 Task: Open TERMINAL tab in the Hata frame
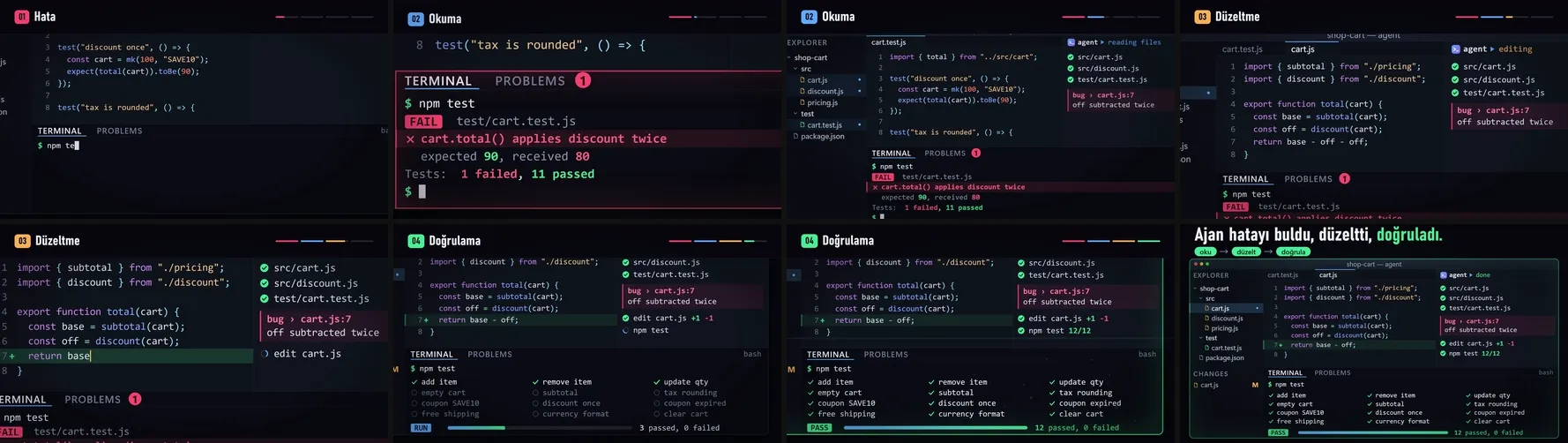(x=59, y=131)
